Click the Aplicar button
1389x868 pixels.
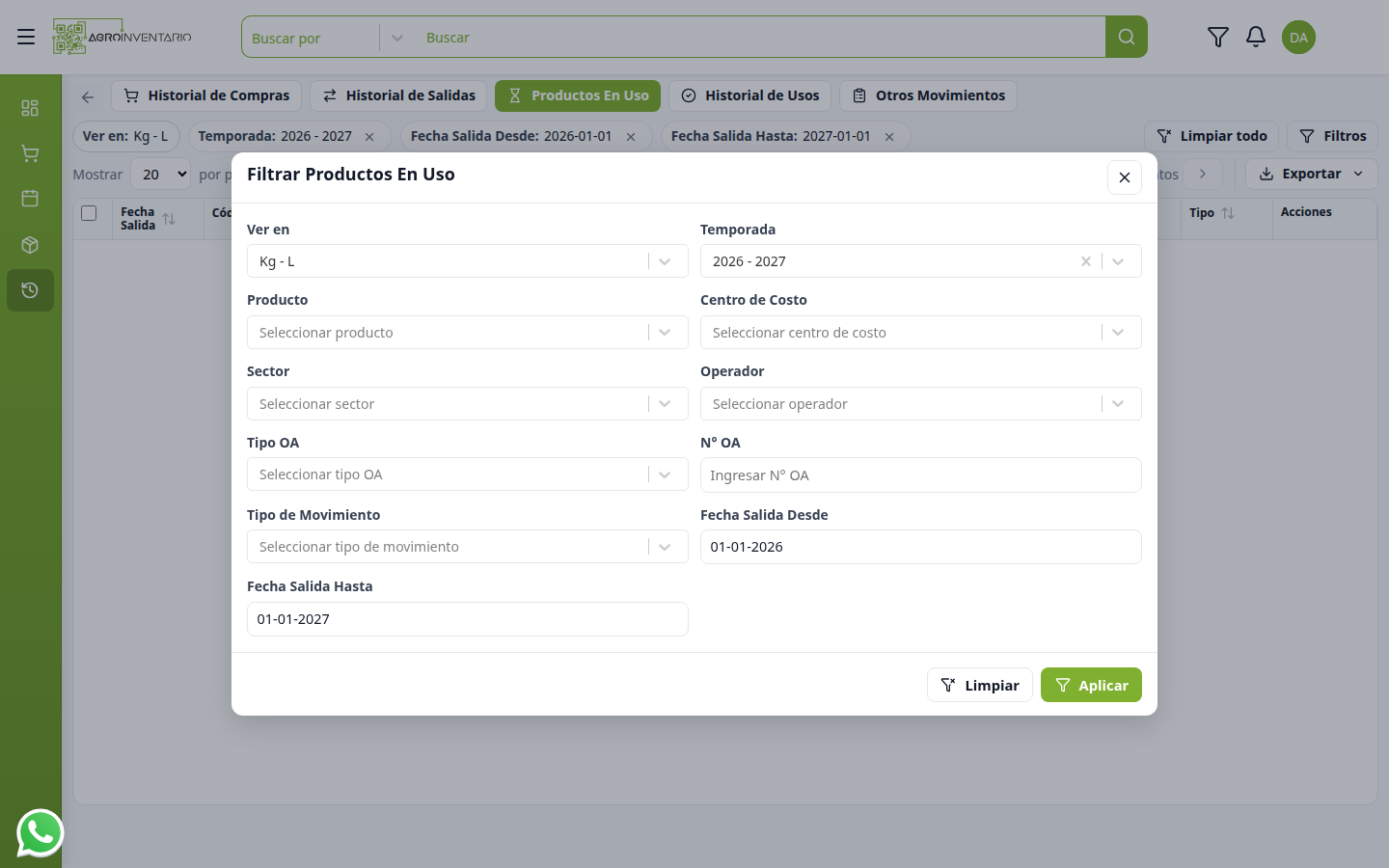1091,685
